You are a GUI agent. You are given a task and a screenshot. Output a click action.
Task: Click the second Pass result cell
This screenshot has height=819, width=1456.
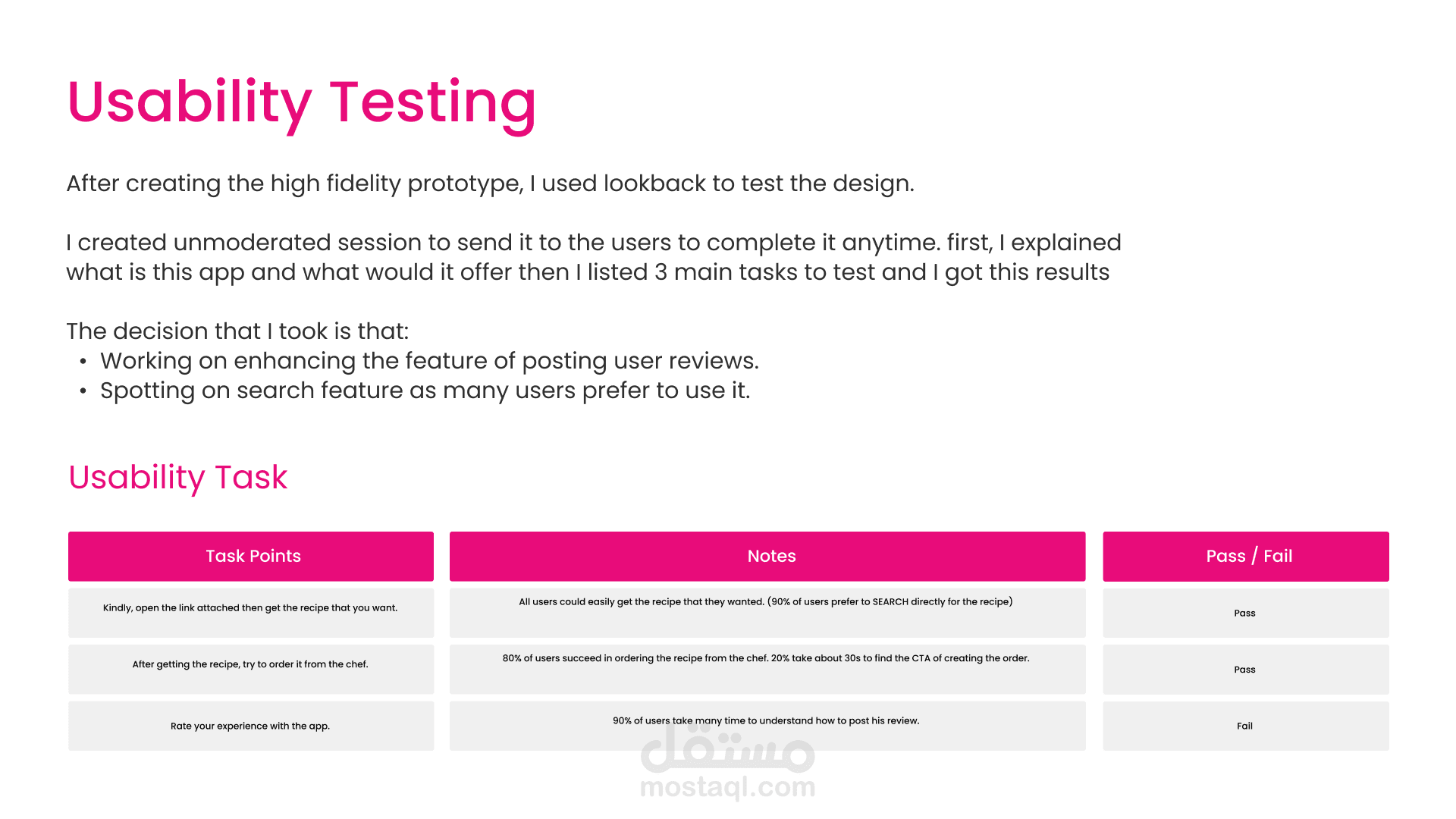pos(1246,669)
